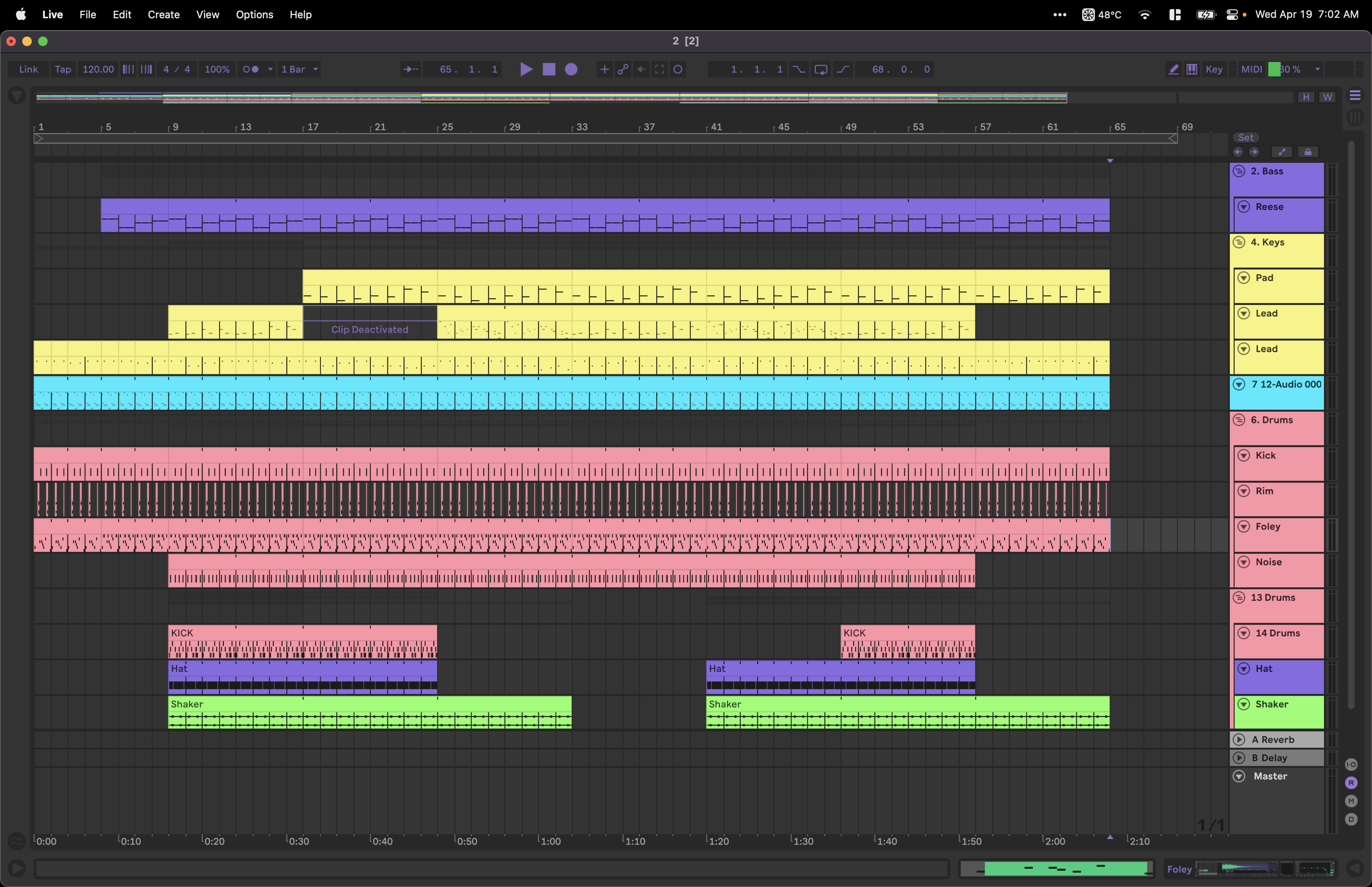Viewport: 1372px width, 887px height.
Task: Click the 100% global groove amount
Action: 217,69
